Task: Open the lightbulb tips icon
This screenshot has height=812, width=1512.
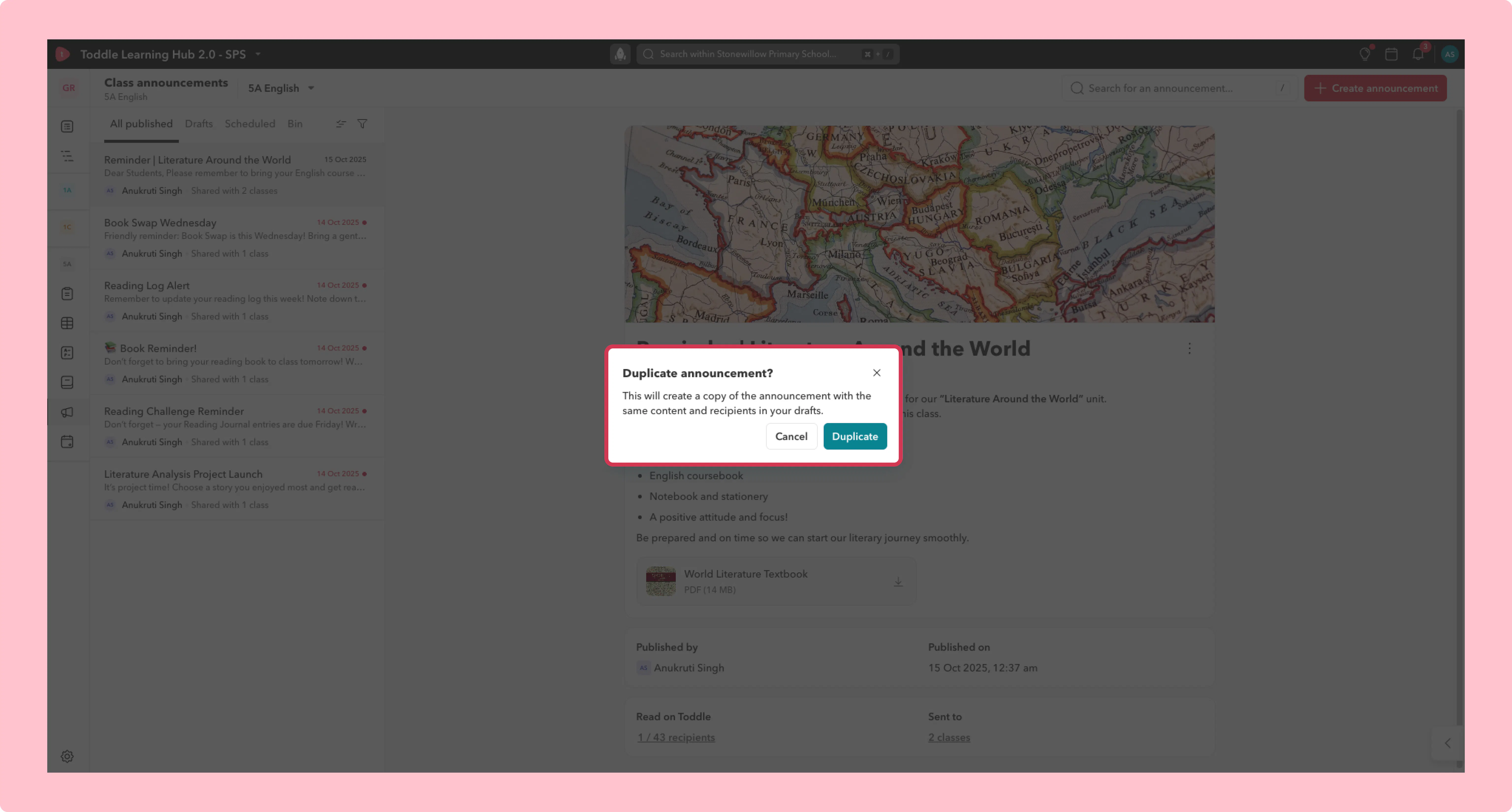Action: tap(1365, 54)
